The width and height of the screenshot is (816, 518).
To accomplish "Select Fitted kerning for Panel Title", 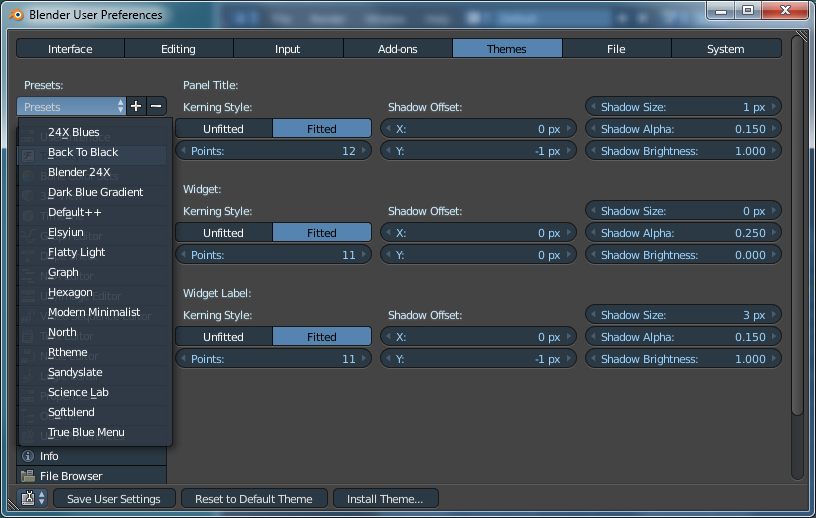I will pyautogui.click(x=322, y=129).
